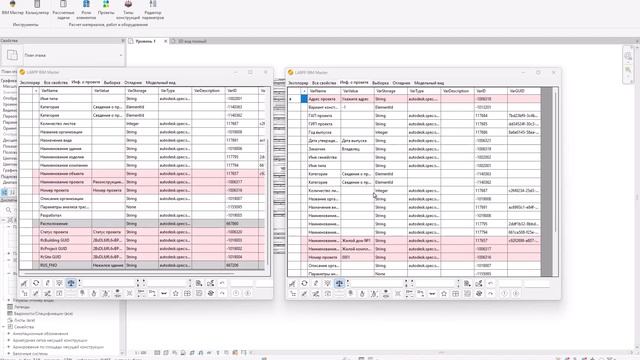
Task: Click the layers stack icon in right window lower toolbar
Action: coord(479,293)
